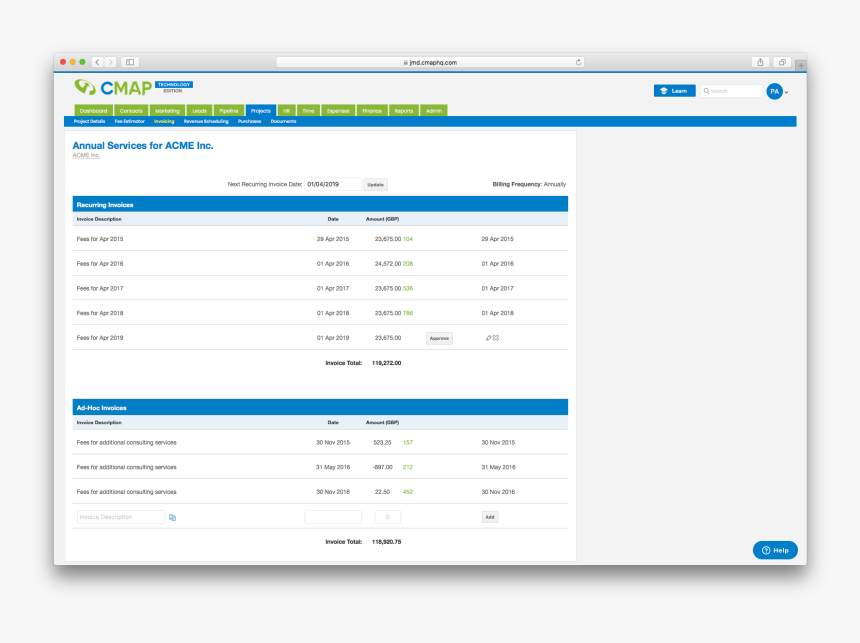Add a new ad-hoc invoice
Viewport: 860px width, 643px height.
(x=489, y=516)
